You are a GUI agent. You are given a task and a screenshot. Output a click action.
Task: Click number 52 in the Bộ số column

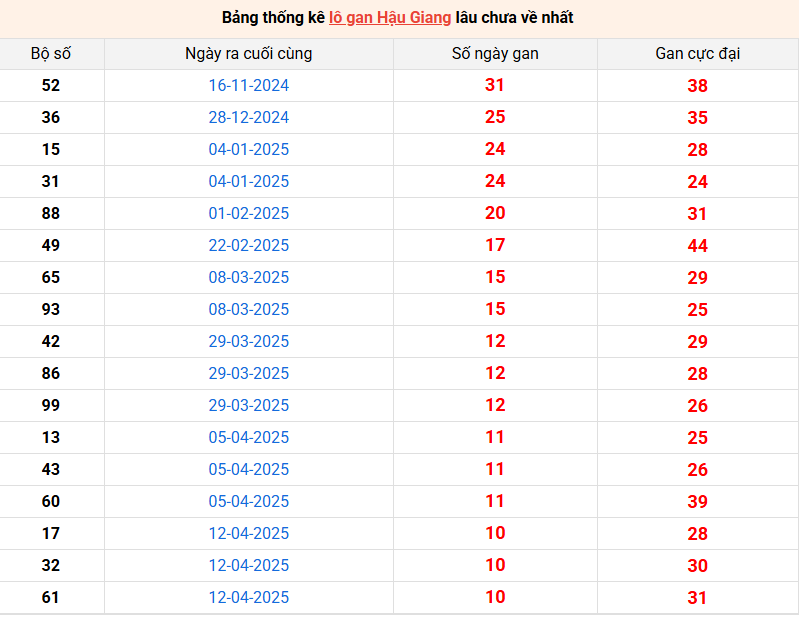tap(51, 86)
